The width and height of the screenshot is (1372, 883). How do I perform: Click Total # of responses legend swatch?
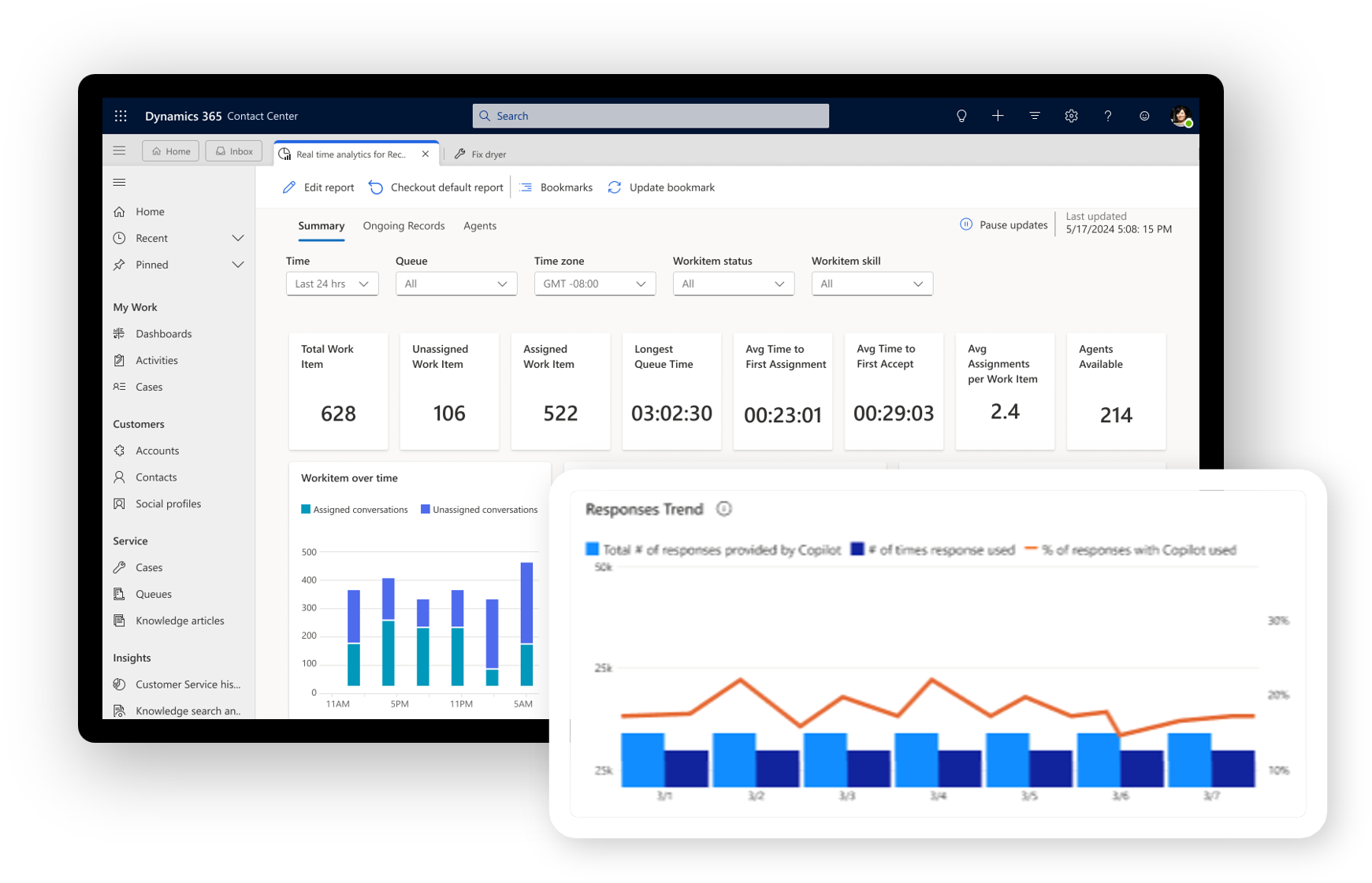[x=593, y=549]
